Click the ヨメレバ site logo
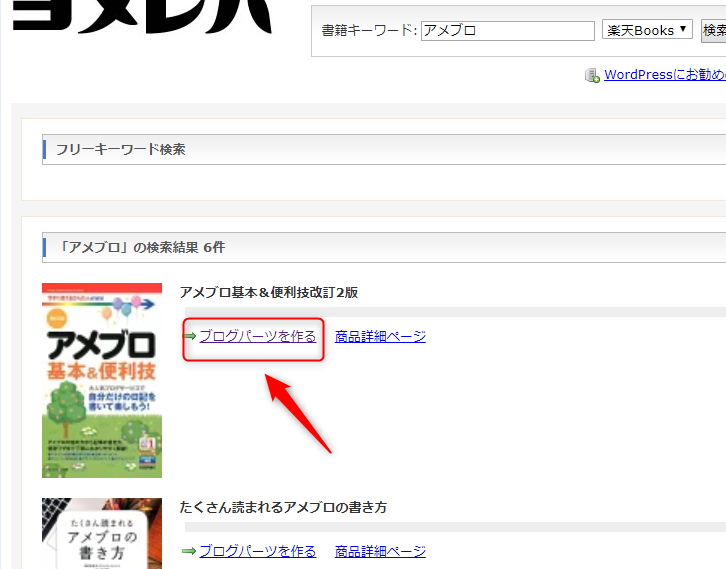Image resolution: width=726 pixels, height=569 pixels. [x=142, y=17]
